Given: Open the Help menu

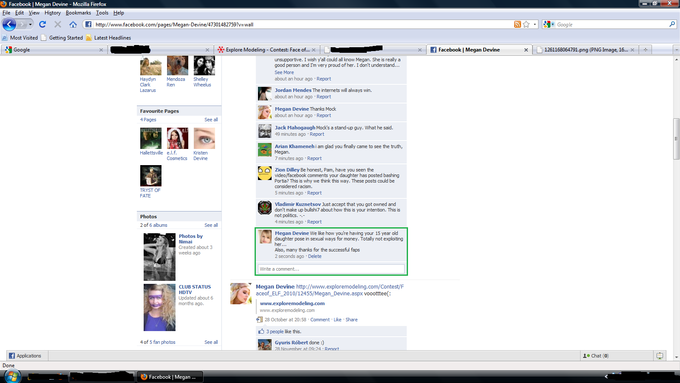Looking at the screenshot, I should point(118,13).
